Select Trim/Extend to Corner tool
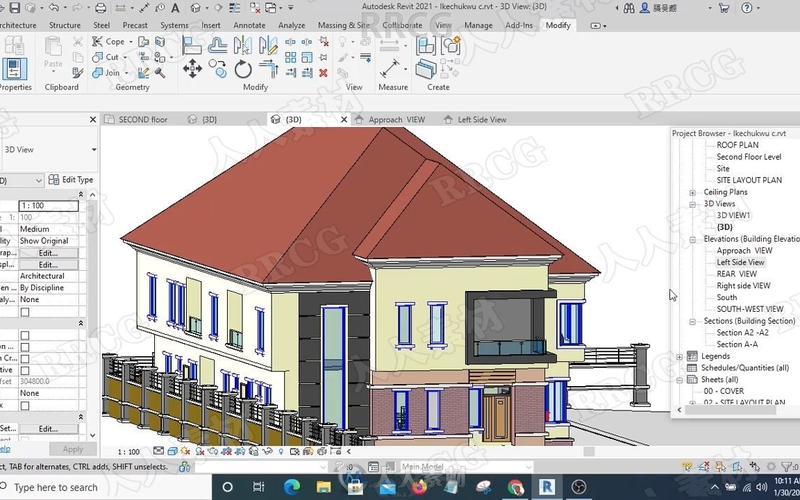The width and height of the screenshot is (800, 500). pos(268,69)
